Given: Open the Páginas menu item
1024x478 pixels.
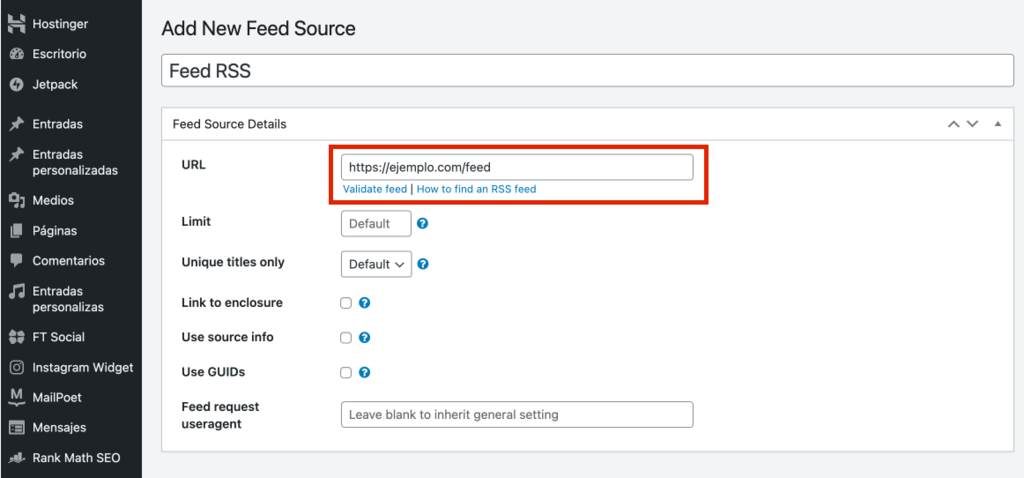Looking at the screenshot, I should pyautogui.click(x=54, y=230).
